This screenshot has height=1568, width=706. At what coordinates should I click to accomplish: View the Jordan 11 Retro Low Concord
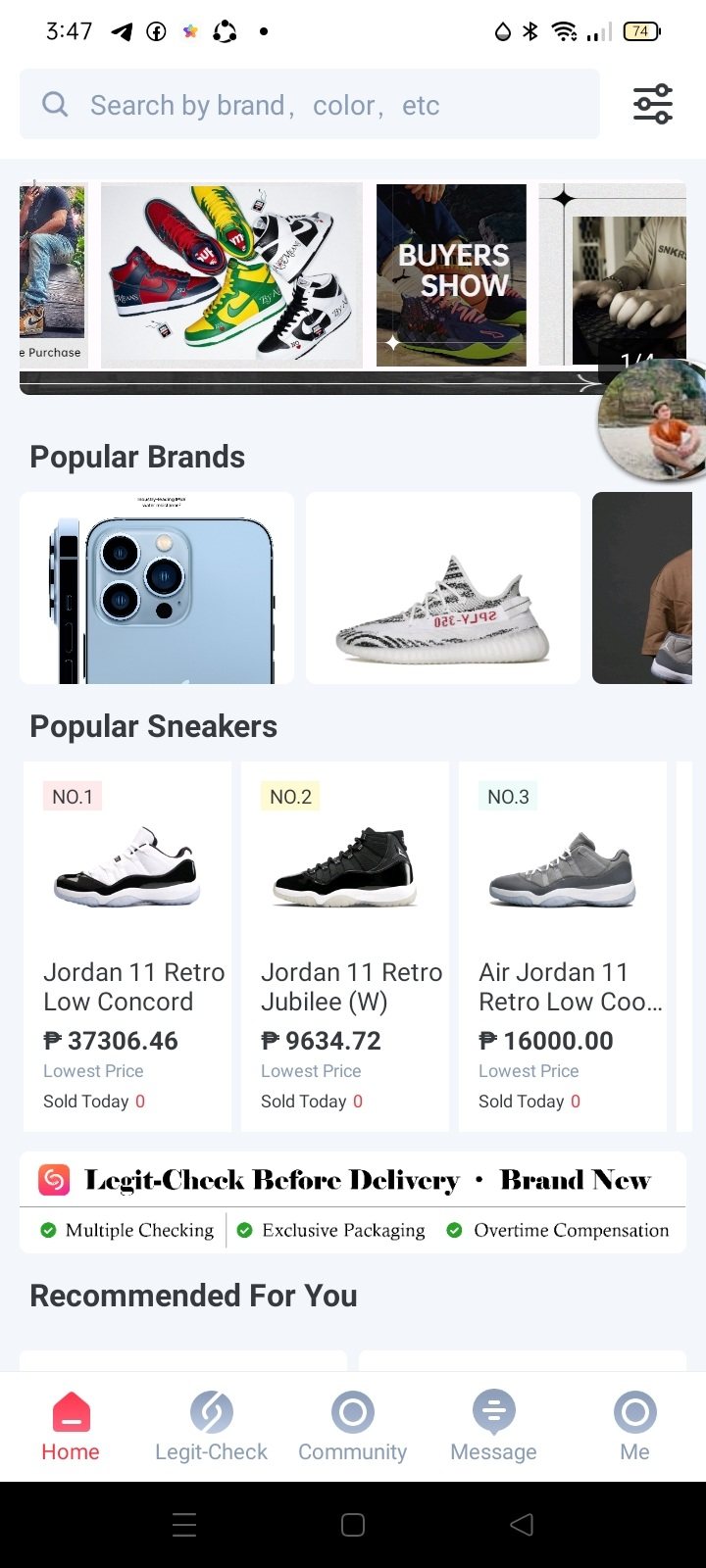pyautogui.click(x=127, y=946)
